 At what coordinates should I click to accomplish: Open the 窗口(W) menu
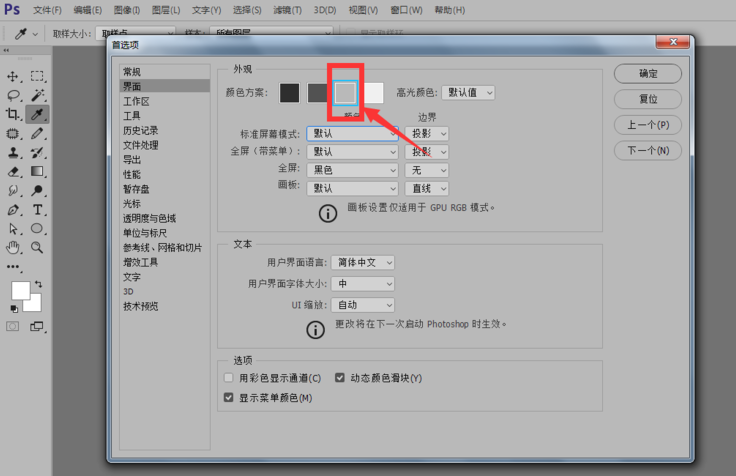point(406,10)
